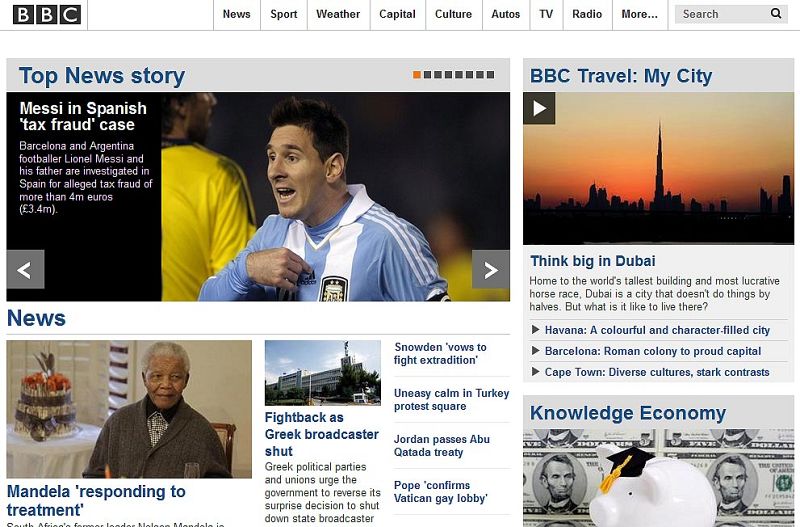800x527 pixels.
Task: Play the BBC Travel Dubai video
Action: click(x=539, y=108)
